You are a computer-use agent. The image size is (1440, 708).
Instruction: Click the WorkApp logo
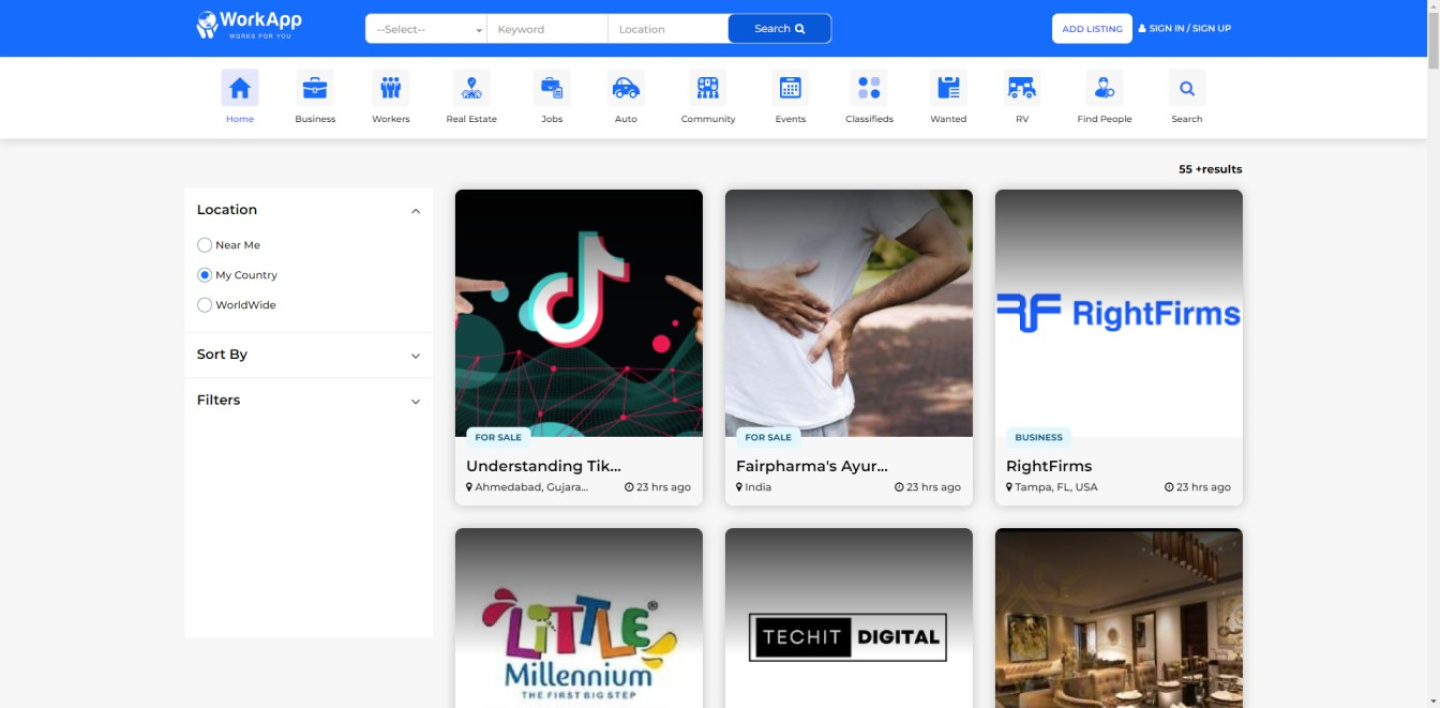tap(249, 25)
